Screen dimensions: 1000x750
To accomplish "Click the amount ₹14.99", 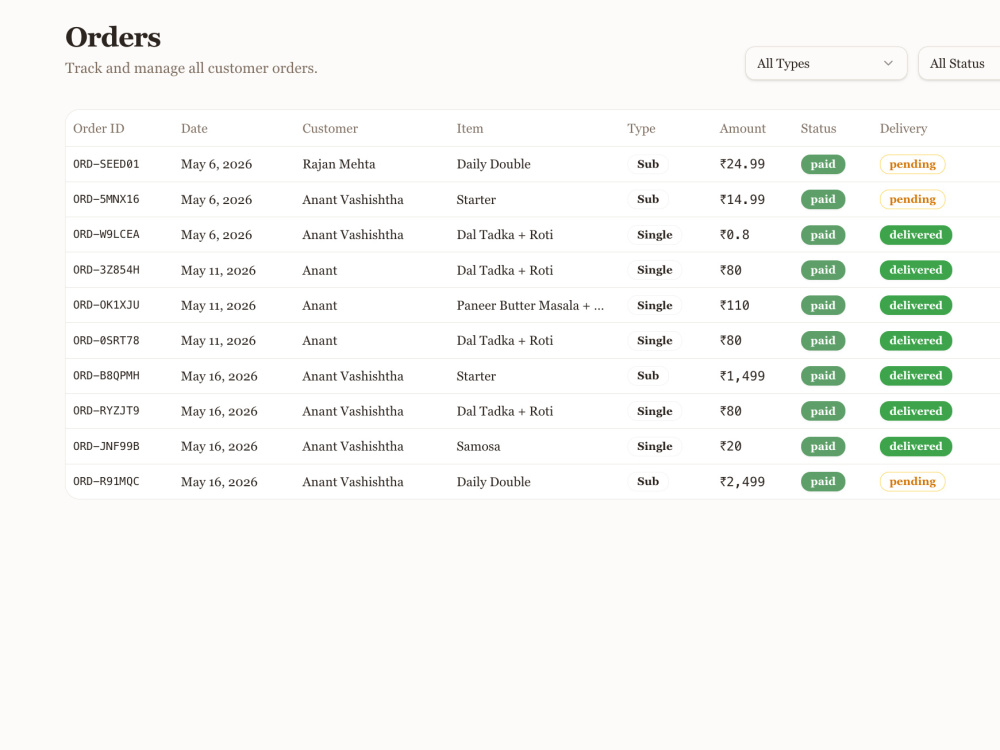I will (x=742, y=199).
